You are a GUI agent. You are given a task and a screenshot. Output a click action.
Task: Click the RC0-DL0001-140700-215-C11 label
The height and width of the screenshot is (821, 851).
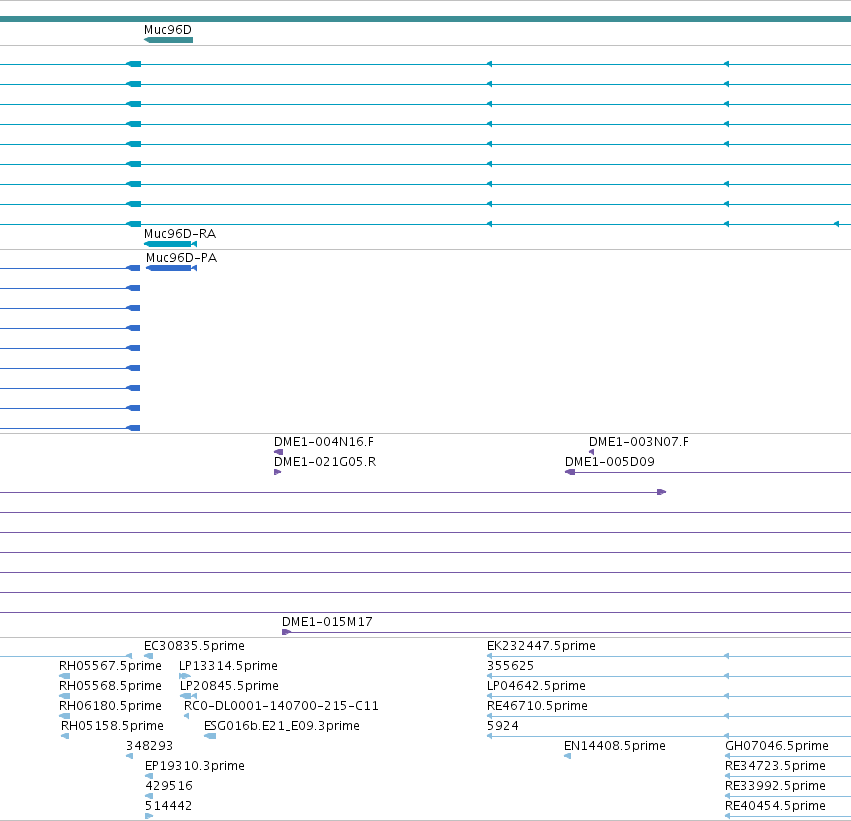[281, 706]
